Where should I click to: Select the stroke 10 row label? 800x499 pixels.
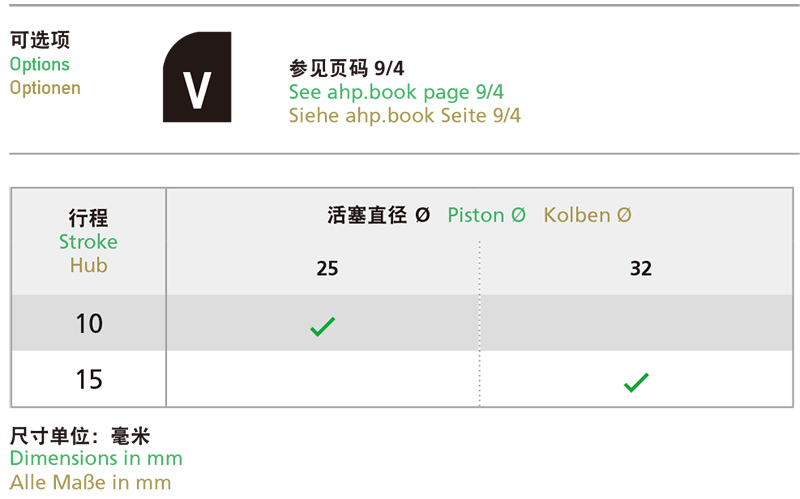pos(89,323)
